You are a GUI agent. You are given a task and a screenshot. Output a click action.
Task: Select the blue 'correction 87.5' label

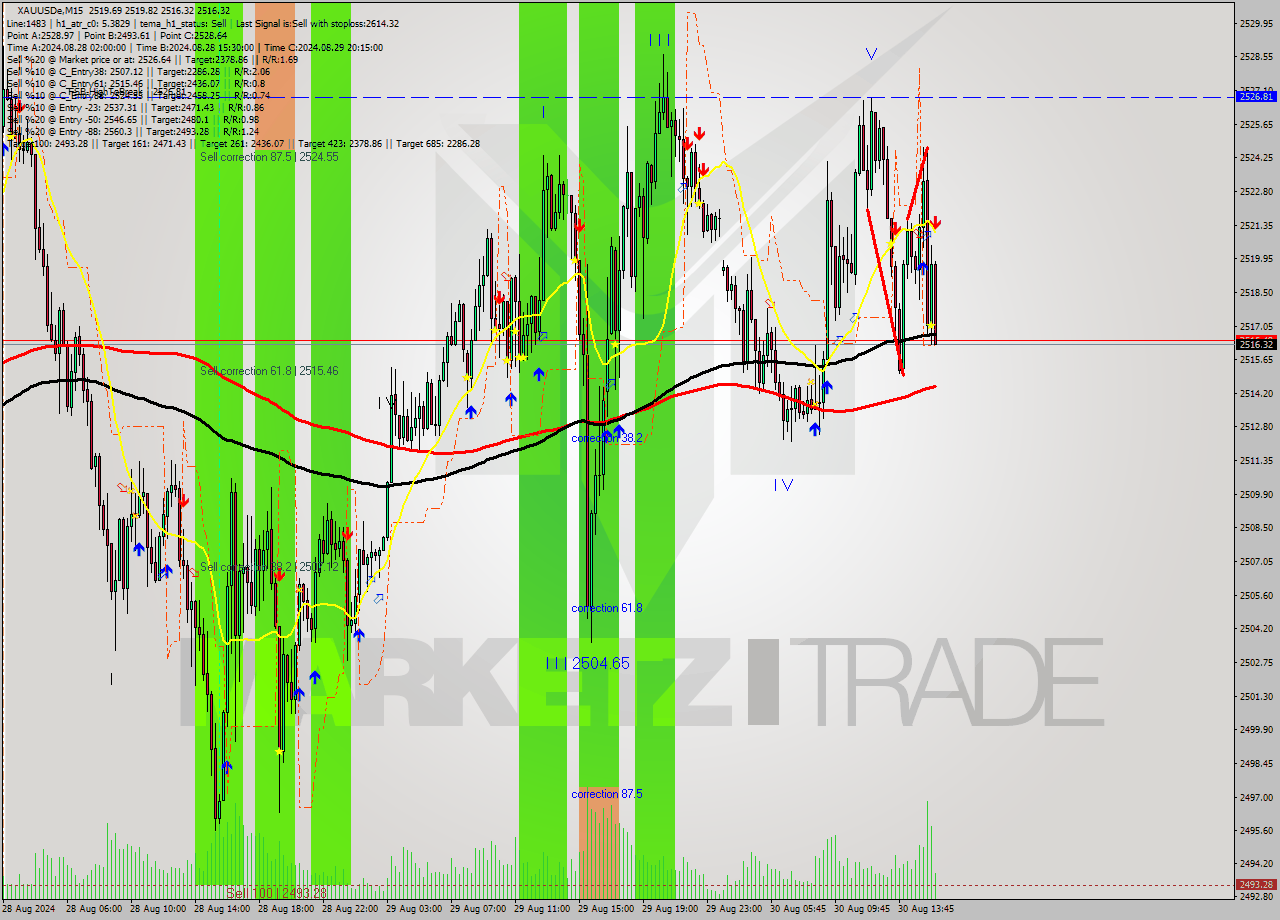606,794
